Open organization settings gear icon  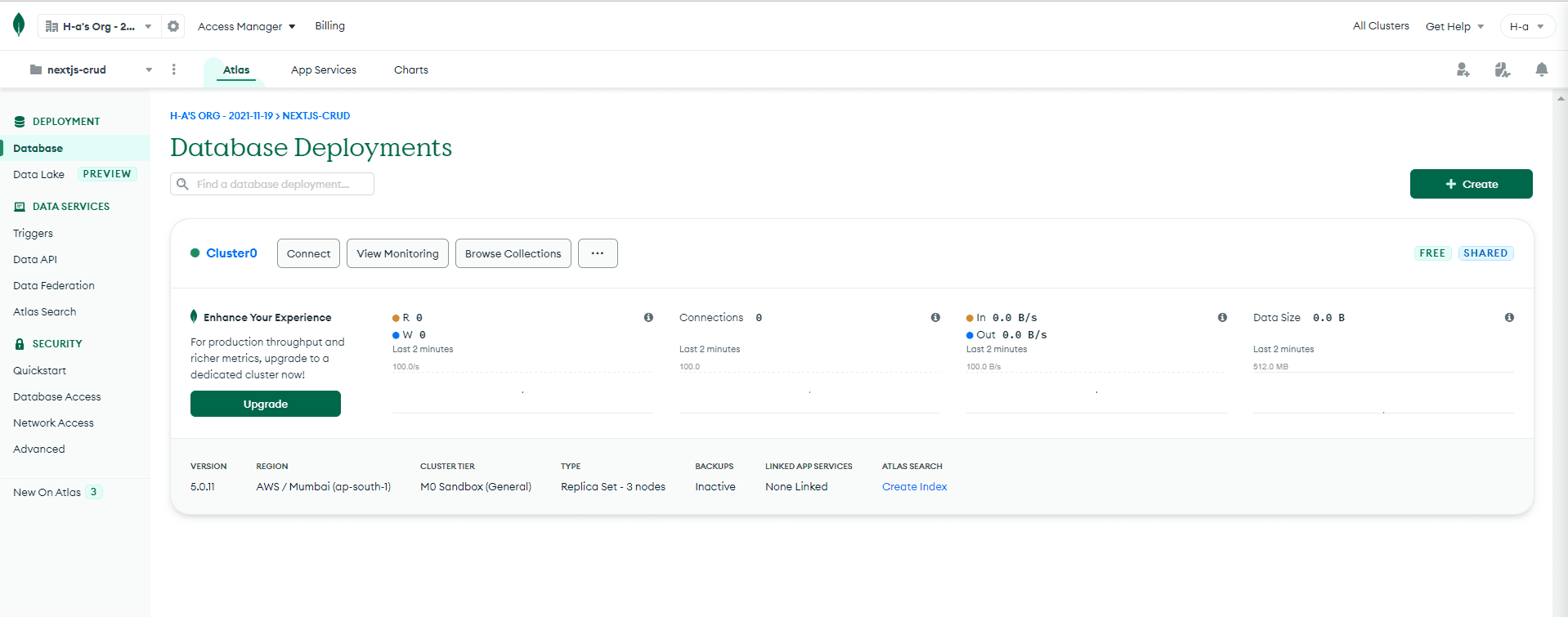(x=173, y=26)
